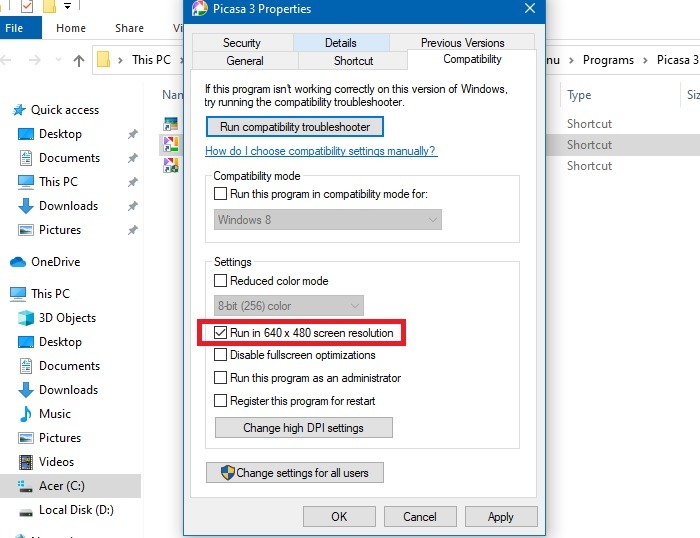Click Programs in the address bar path
This screenshot has width=700, height=538.
(x=608, y=60)
